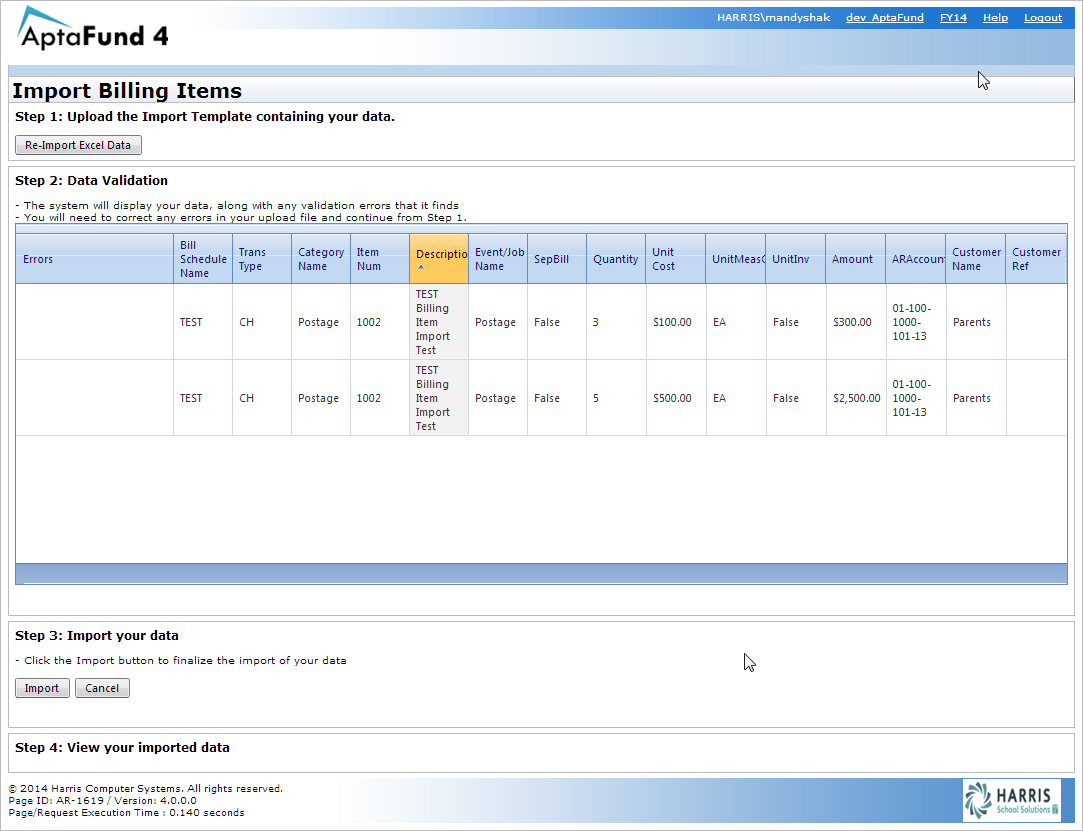Click the Re-Import Excel Data button
This screenshot has height=831, width=1083.
78,145
